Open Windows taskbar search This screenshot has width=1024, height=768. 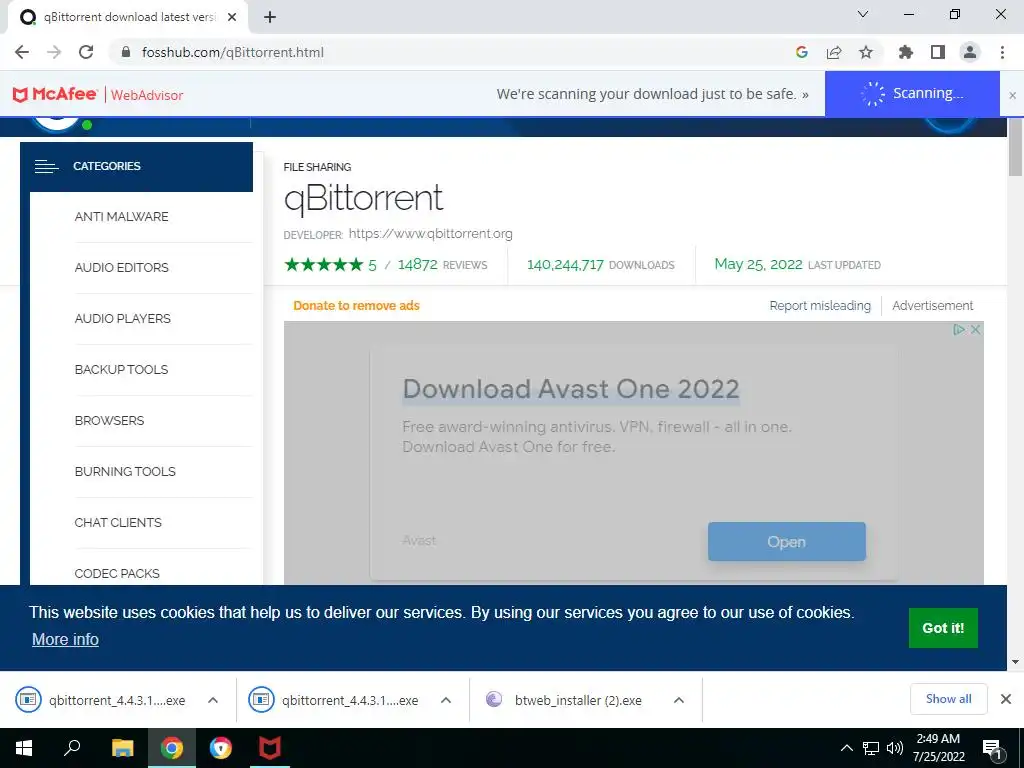(72, 748)
